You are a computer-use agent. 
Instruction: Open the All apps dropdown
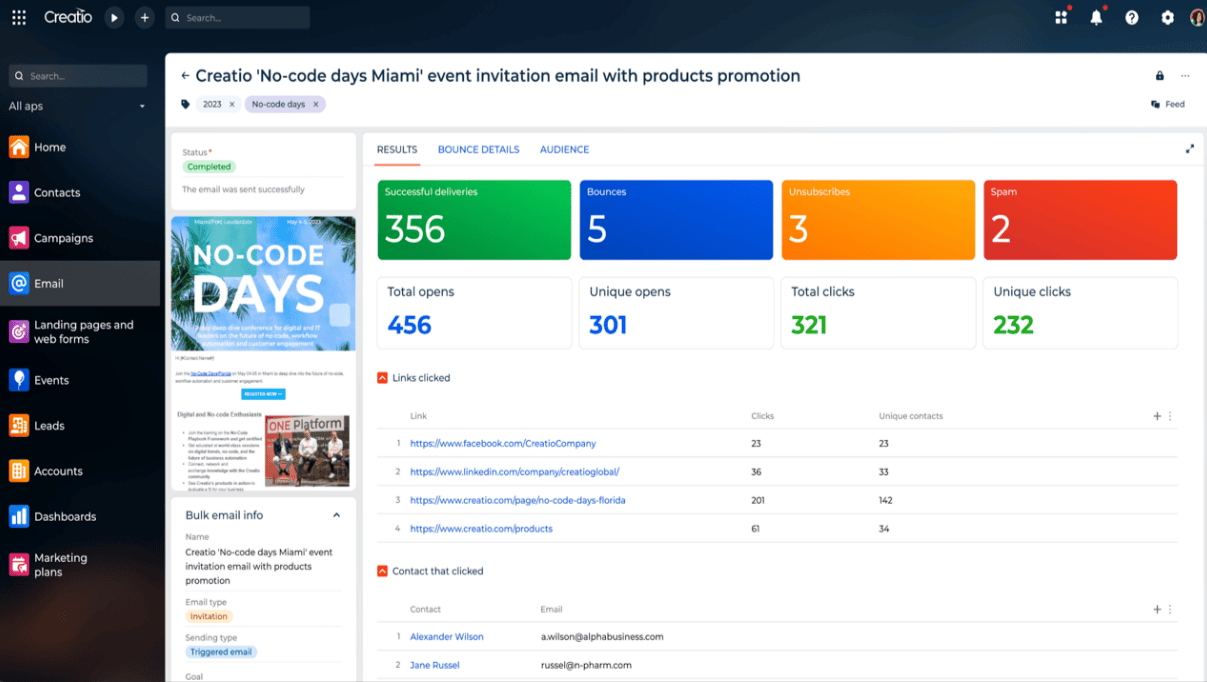(x=78, y=106)
